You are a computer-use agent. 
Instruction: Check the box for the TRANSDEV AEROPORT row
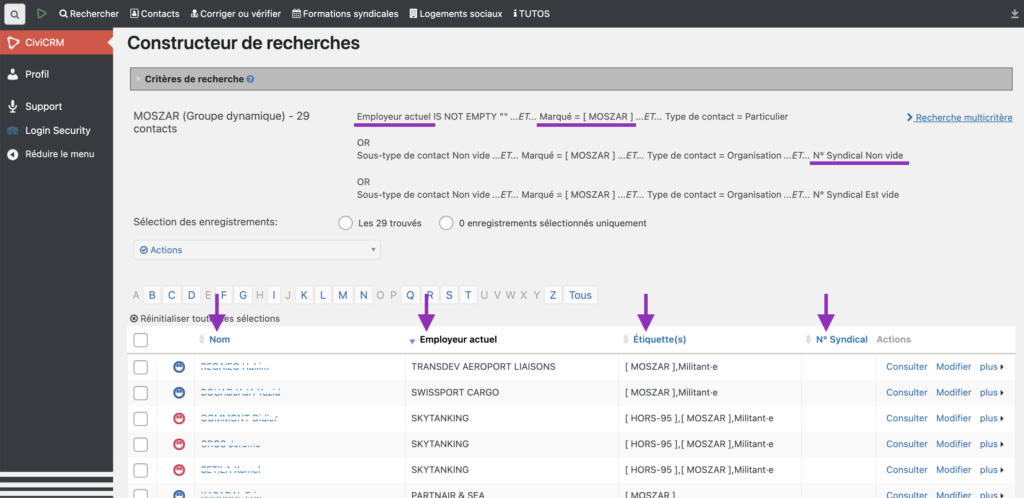pos(141,367)
